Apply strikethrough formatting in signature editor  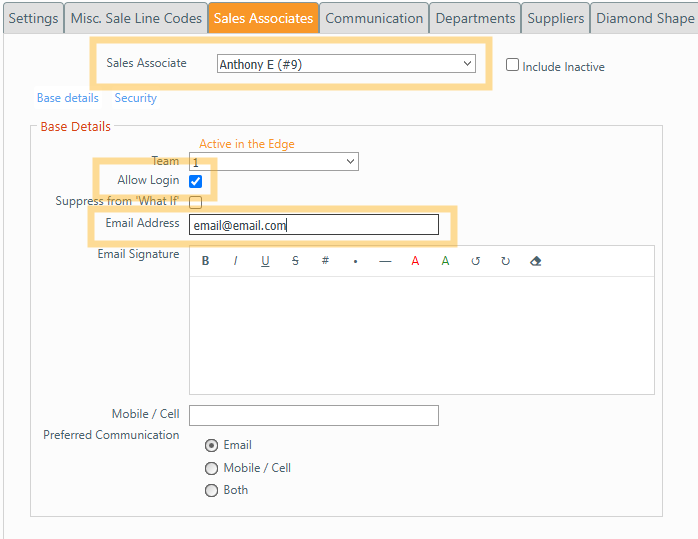point(296,262)
